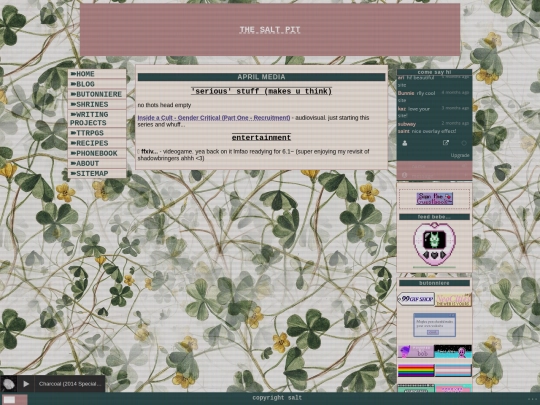Click the chatbox Upgrade link
This screenshot has width=540, height=405.
pos(460,156)
